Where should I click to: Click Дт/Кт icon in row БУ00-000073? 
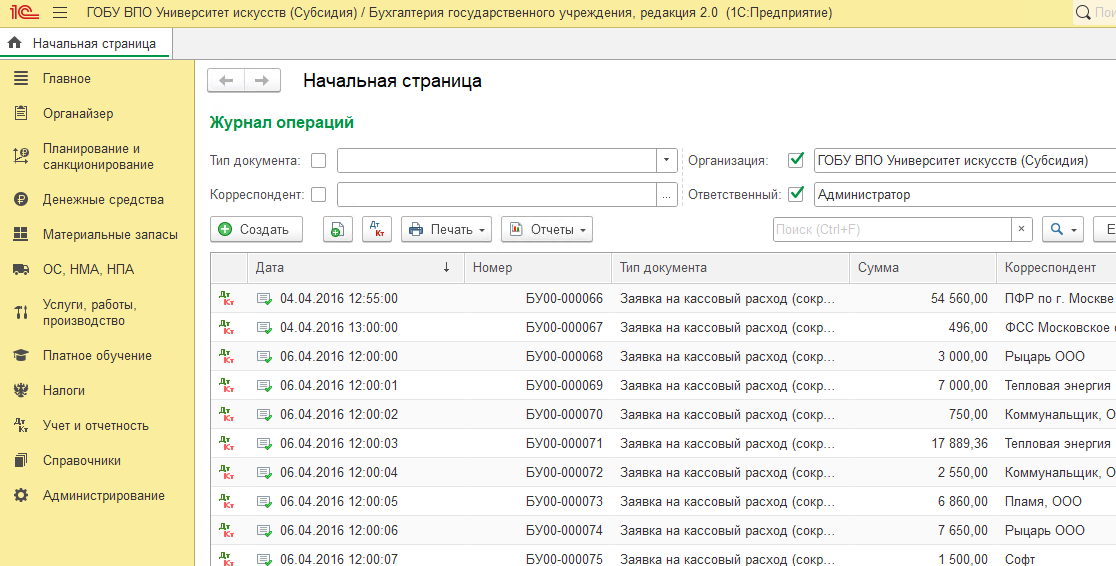tap(226, 501)
